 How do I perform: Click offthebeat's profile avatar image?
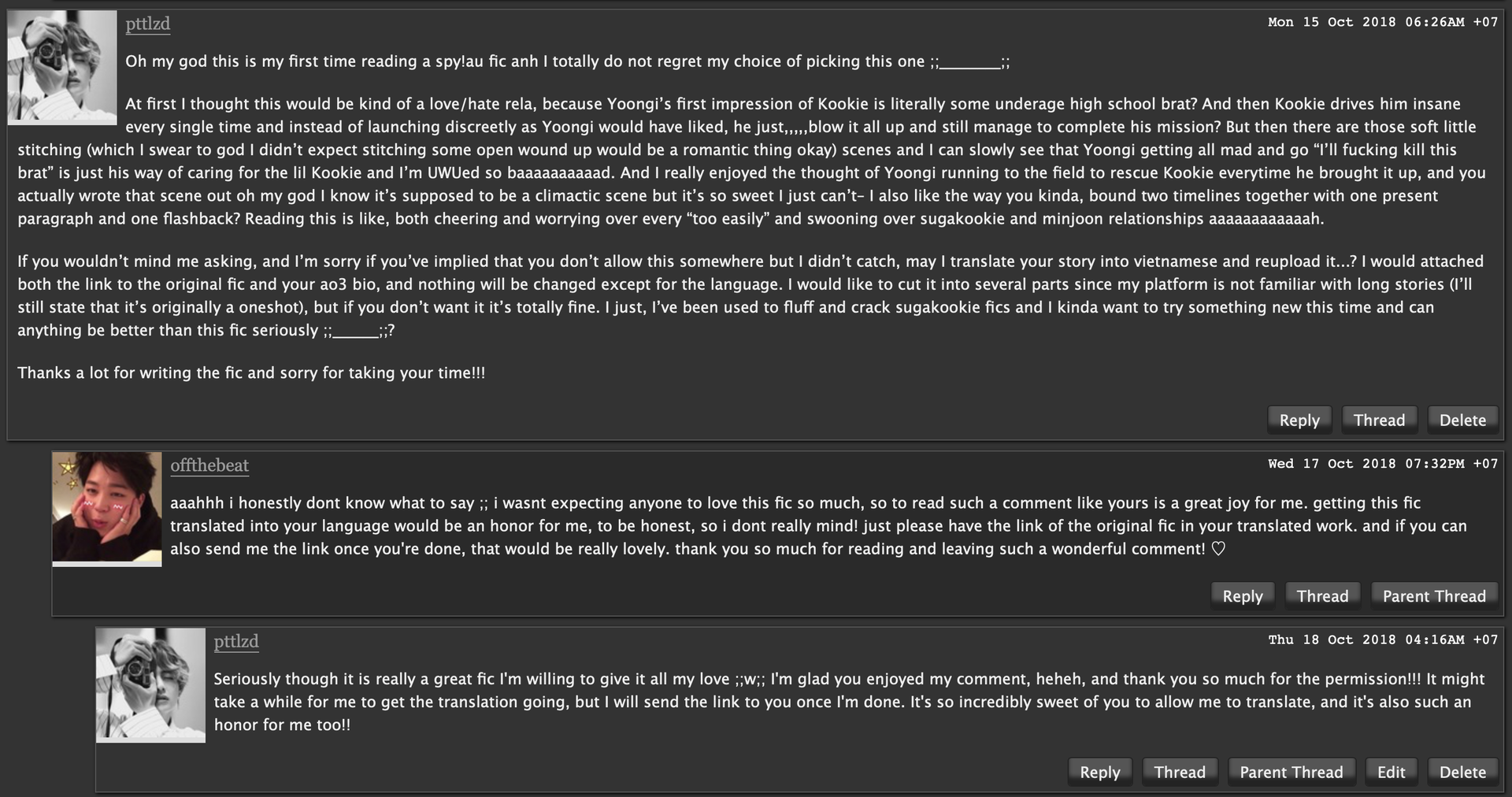(107, 509)
